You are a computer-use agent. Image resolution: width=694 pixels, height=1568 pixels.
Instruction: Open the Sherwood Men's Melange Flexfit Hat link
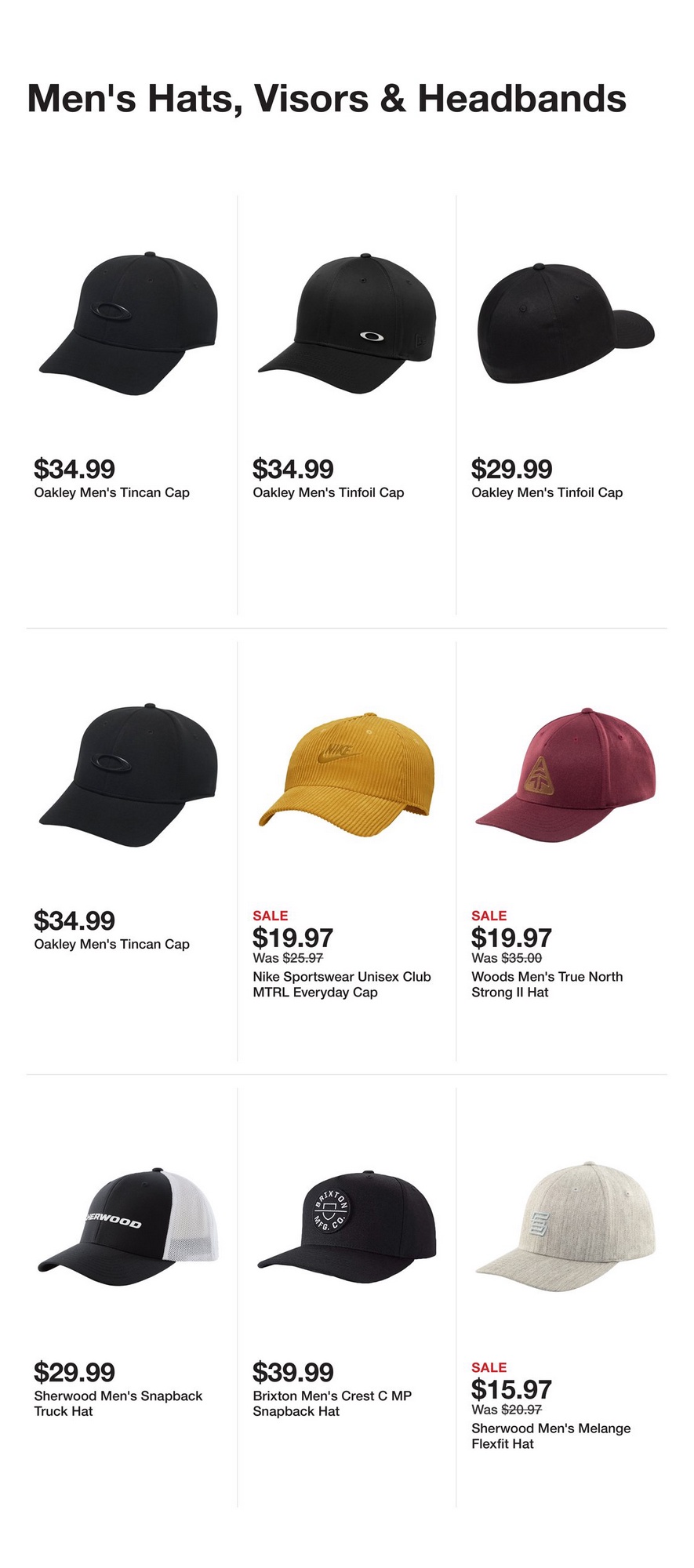click(x=551, y=1436)
